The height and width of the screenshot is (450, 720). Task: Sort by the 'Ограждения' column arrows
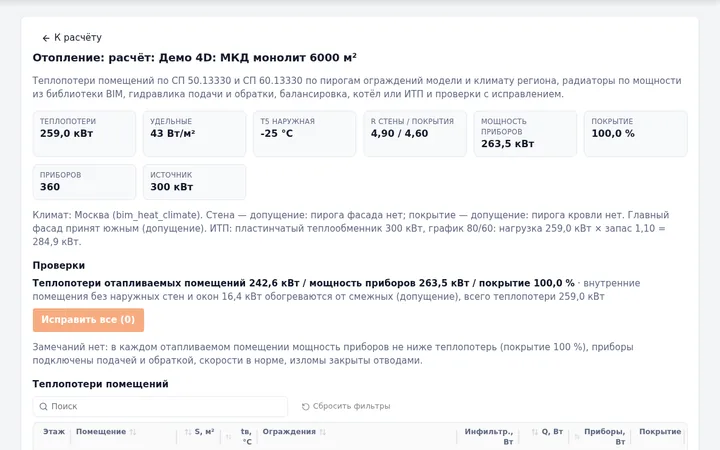coord(322,432)
